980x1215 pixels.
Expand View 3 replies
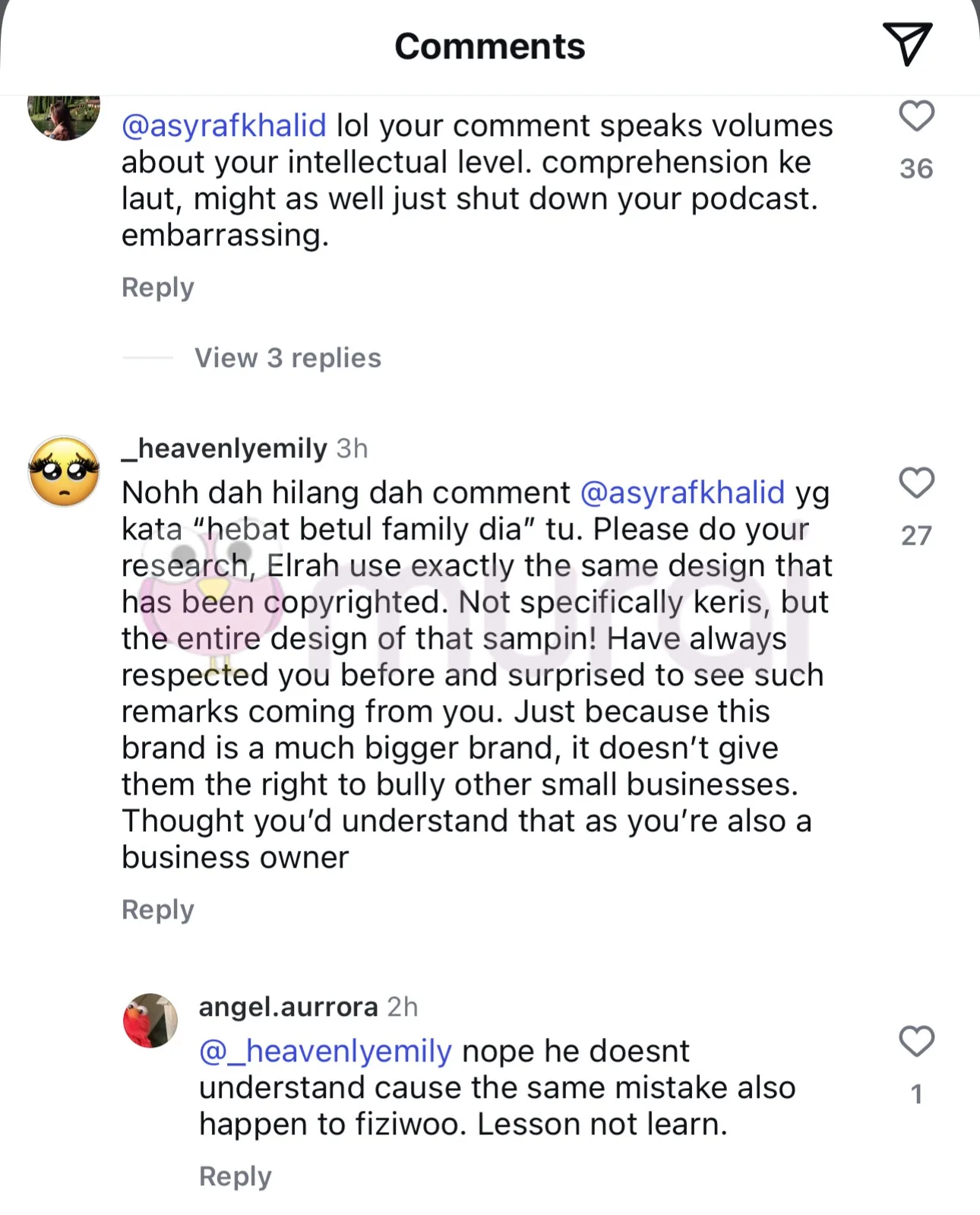point(287,358)
